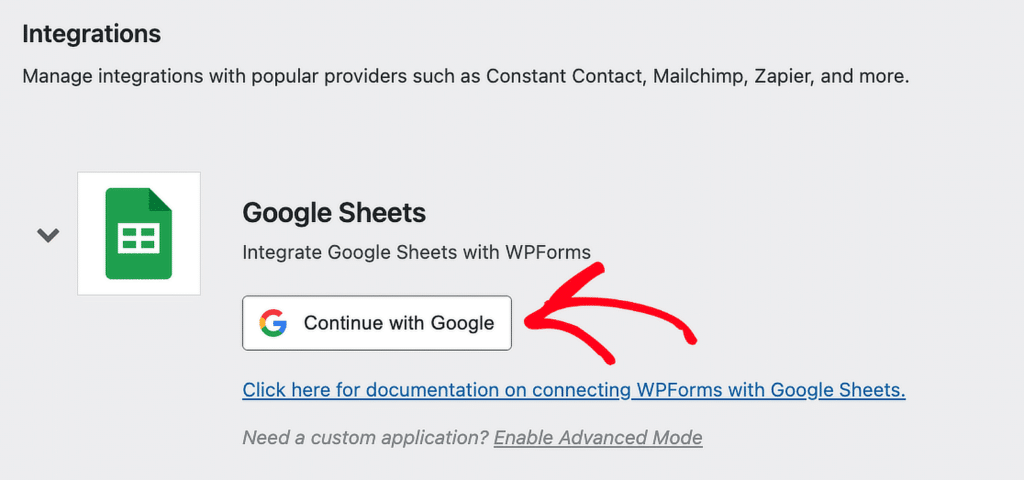Enable Advanced Mode via the link
The height and width of the screenshot is (480, 1024).
coord(597,438)
